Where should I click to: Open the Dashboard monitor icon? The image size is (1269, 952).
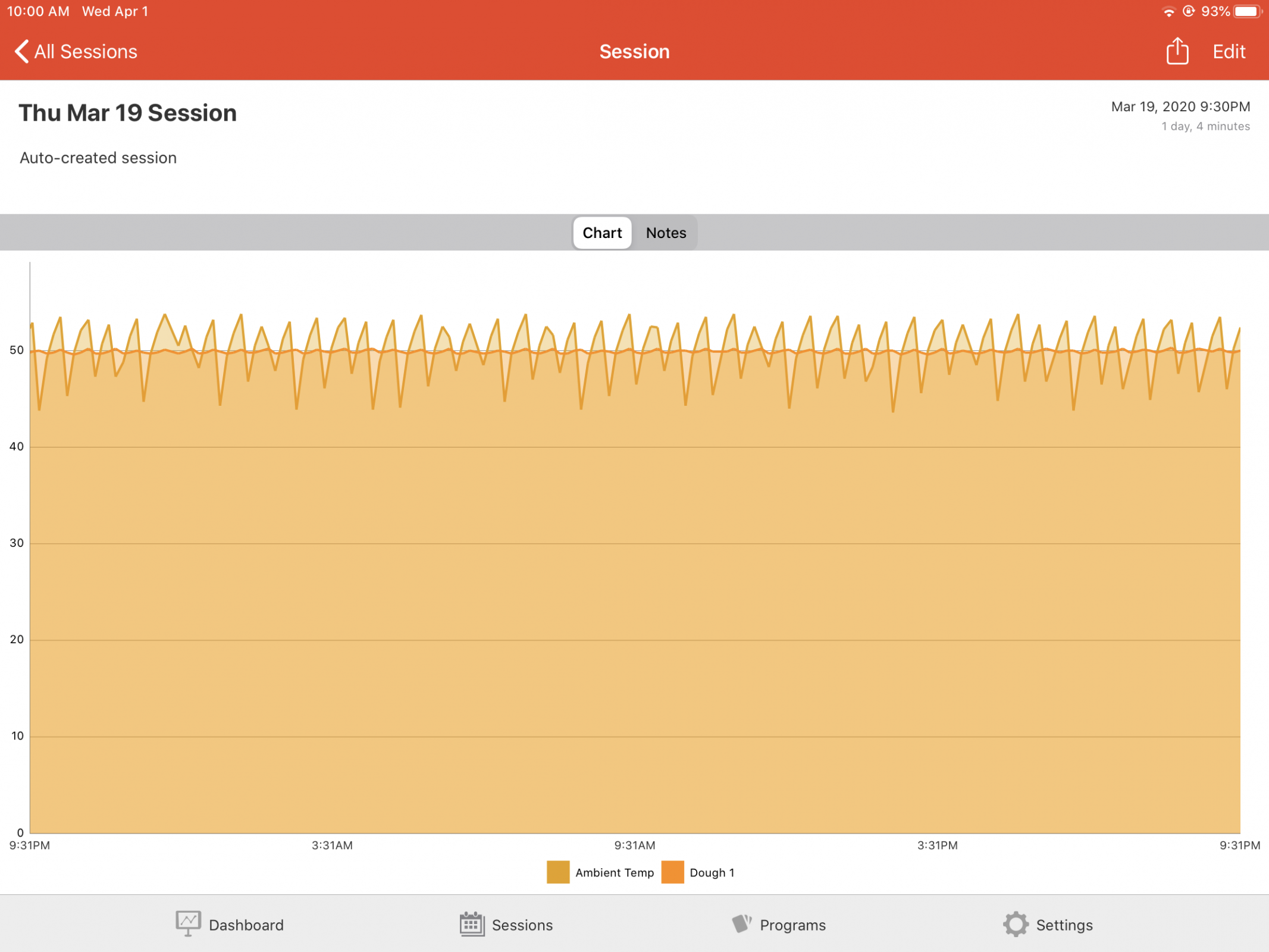[188, 923]
